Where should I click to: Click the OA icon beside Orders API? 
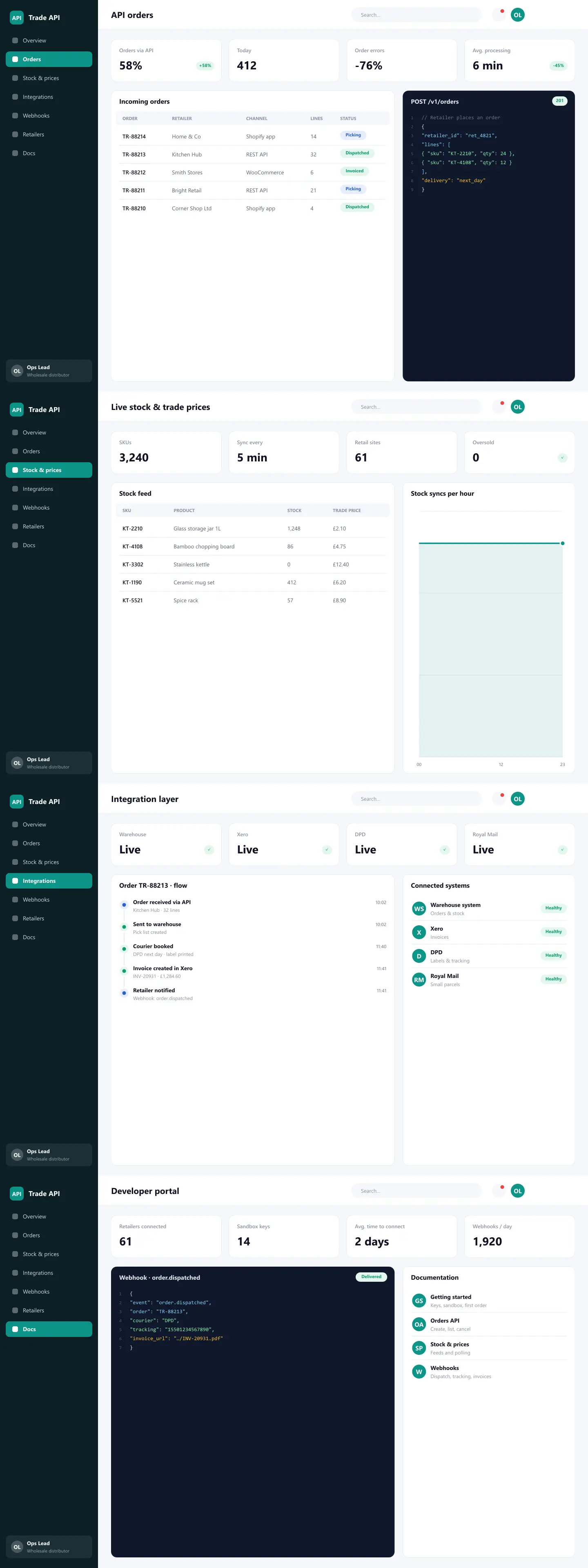(x=419, y=1325)
